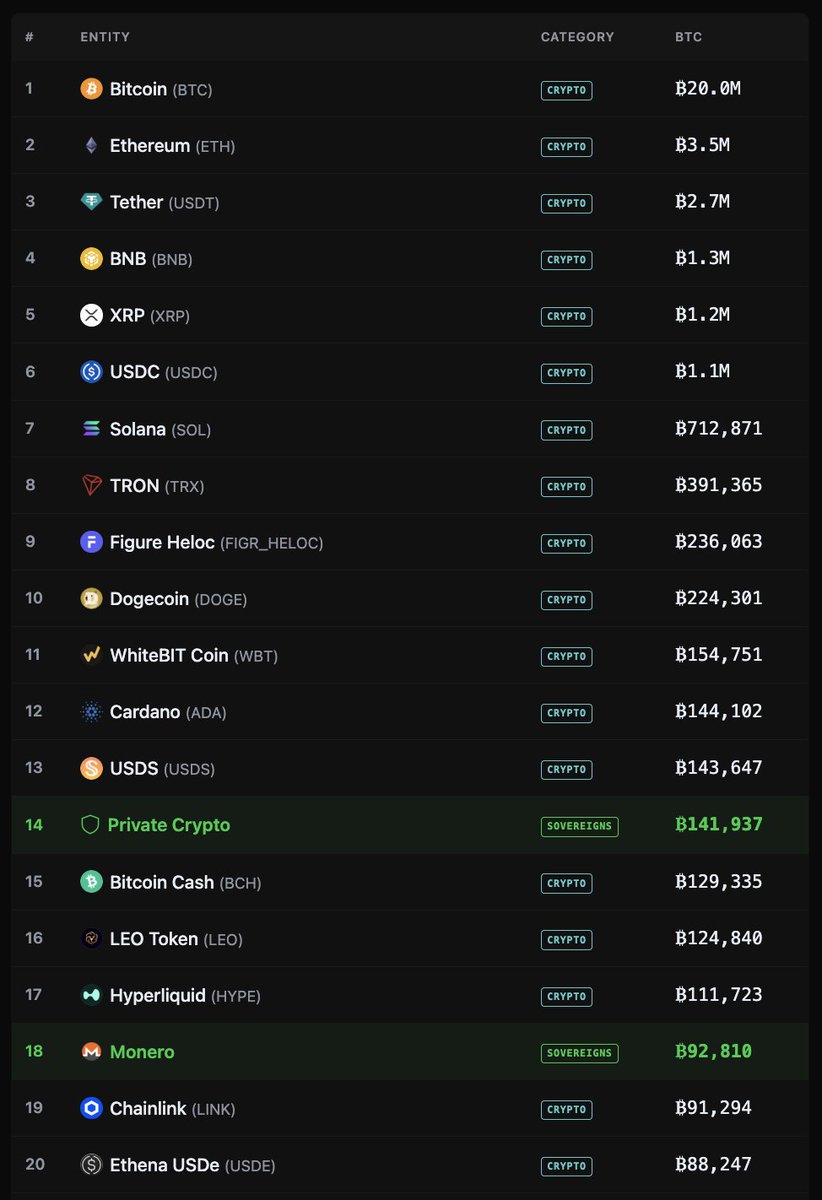Select the Solana gradient icon
The image size is (822, 1200).
point(91,429)
